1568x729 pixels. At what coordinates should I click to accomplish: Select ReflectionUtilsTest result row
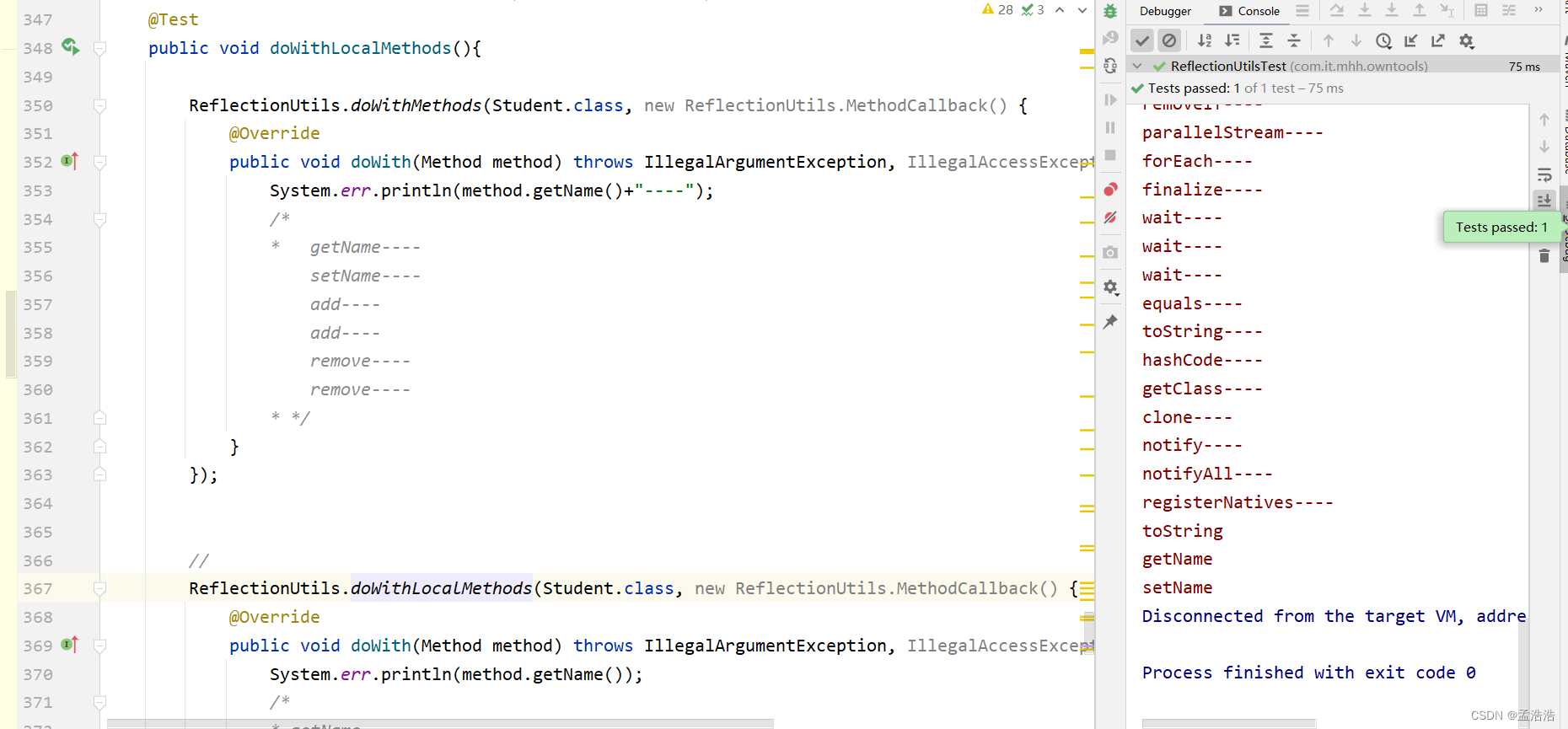click(x=1342, y=66)
